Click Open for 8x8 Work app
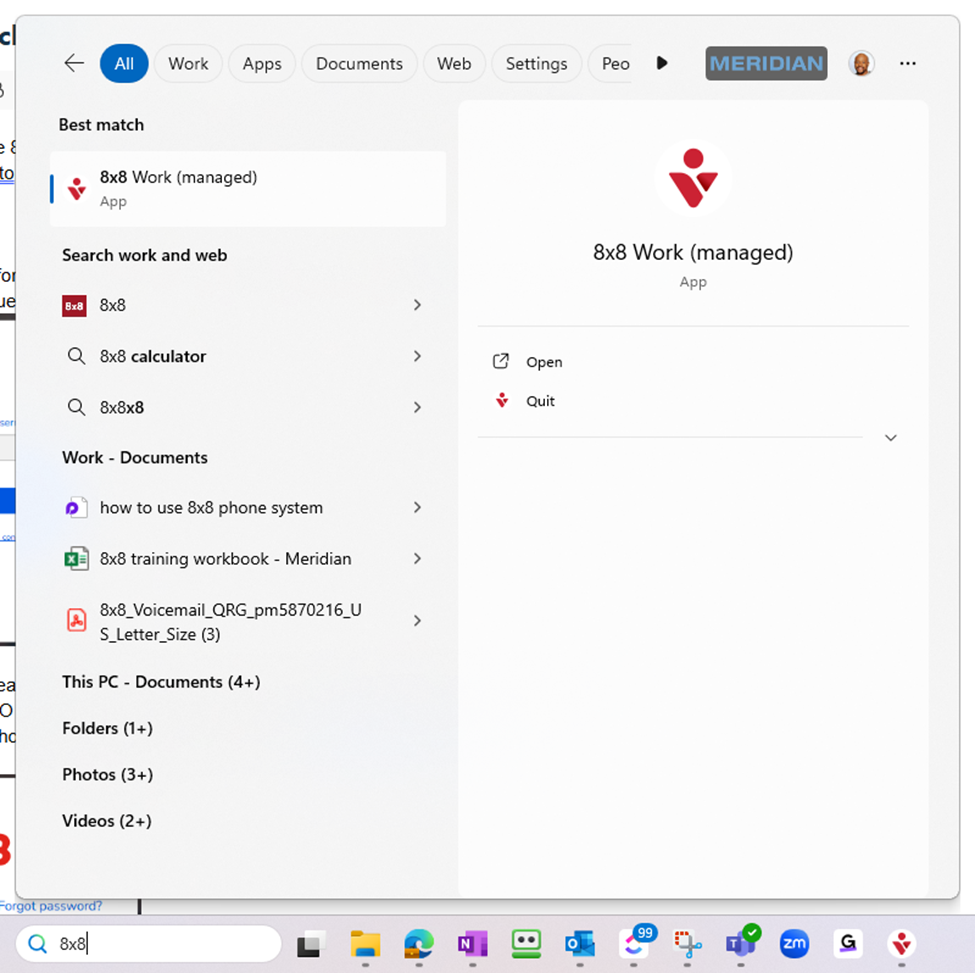Screen dimensions: 975x973 pos(544,362)
